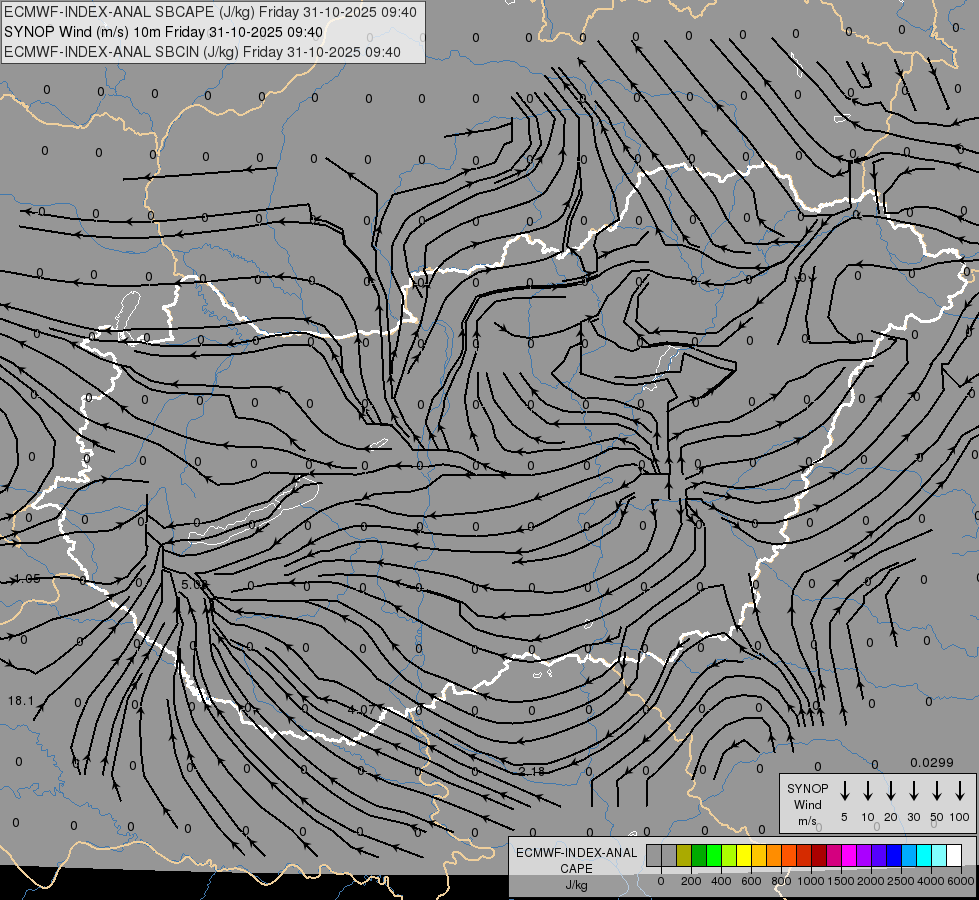Click the 800 tick label on the CAPE scale
Viewport: 979px width, 900px height.
click(x=781, y=881)
